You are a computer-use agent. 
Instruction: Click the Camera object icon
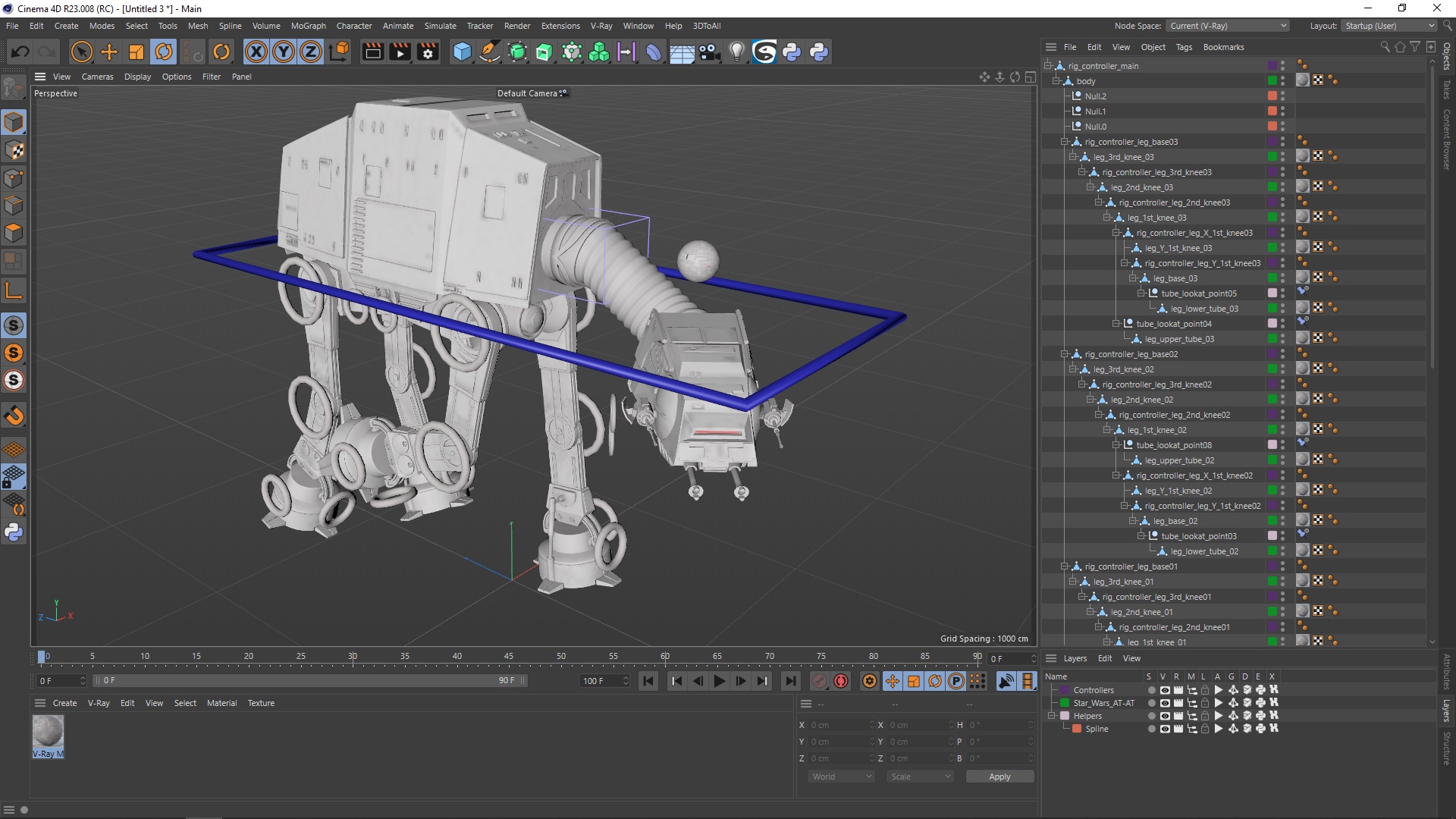709,52
